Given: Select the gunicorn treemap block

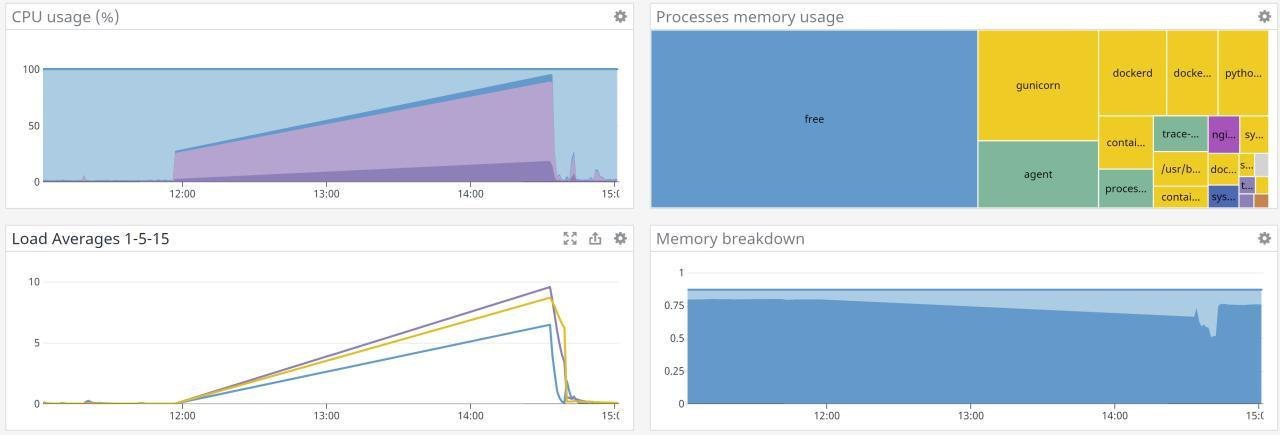Looking at the screenshot, I should coord(1038,85).
